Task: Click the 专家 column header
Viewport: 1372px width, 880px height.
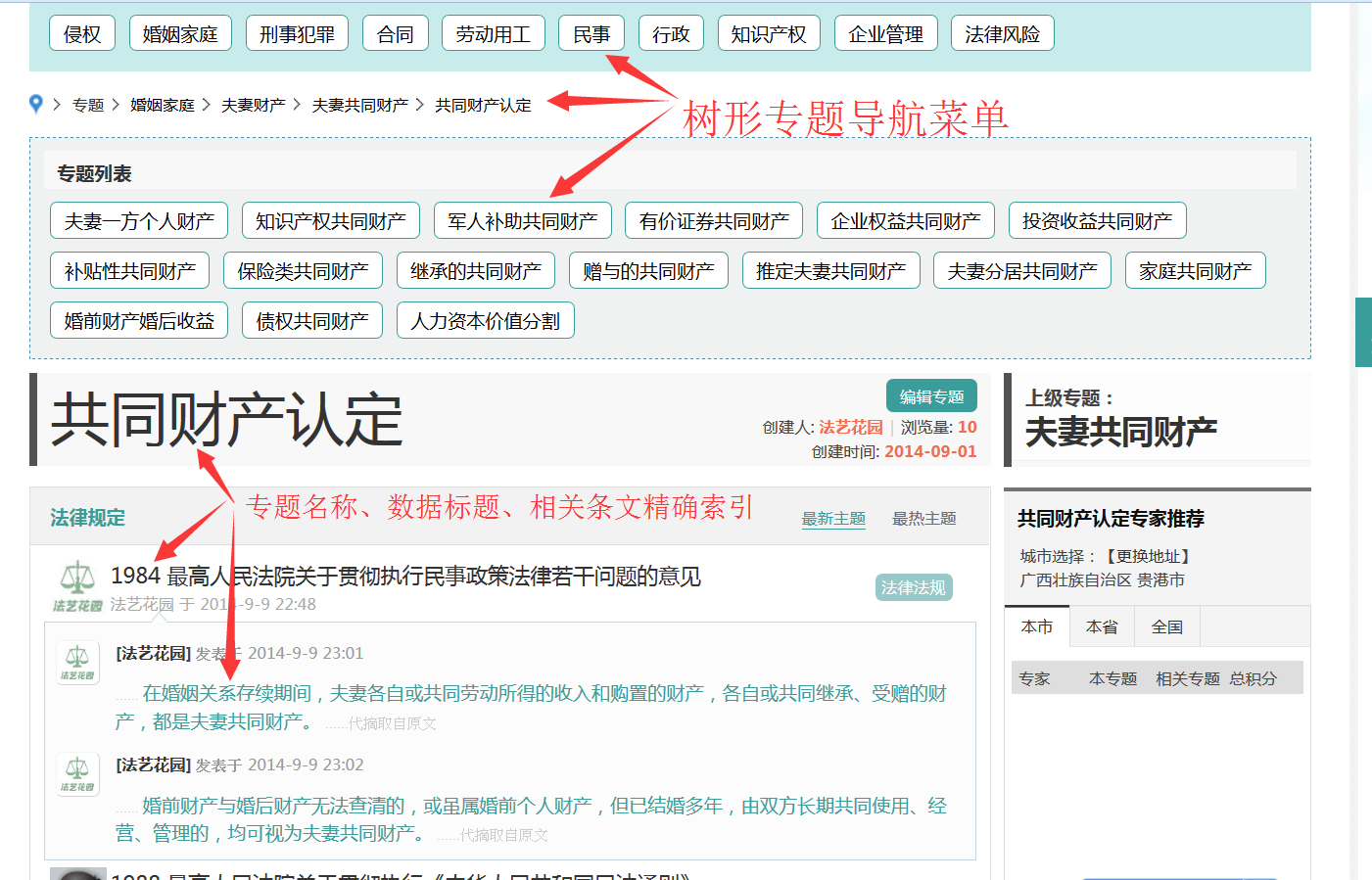Action: pyautogui.click(x=1034, y=678)
